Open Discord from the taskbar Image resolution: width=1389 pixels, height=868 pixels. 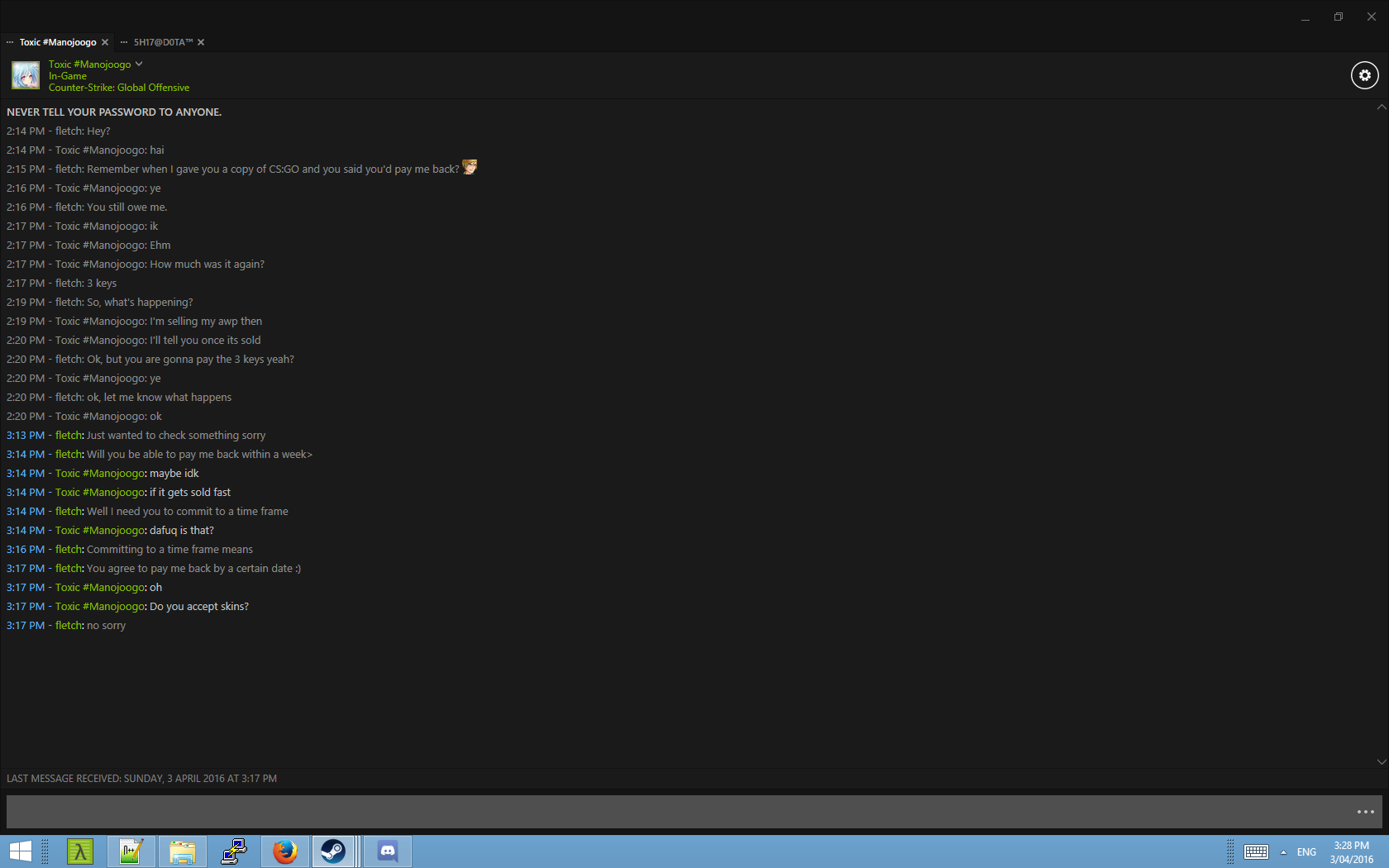[x=388, y=851]
